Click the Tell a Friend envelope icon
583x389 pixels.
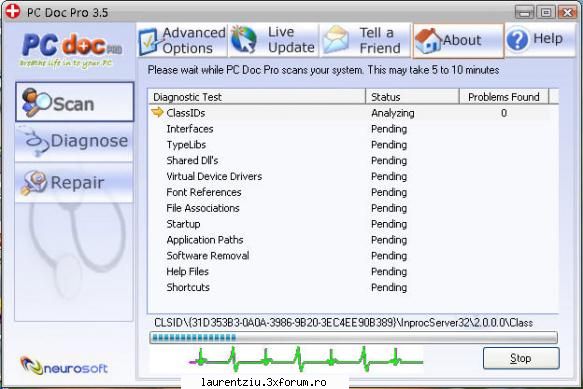336,39
